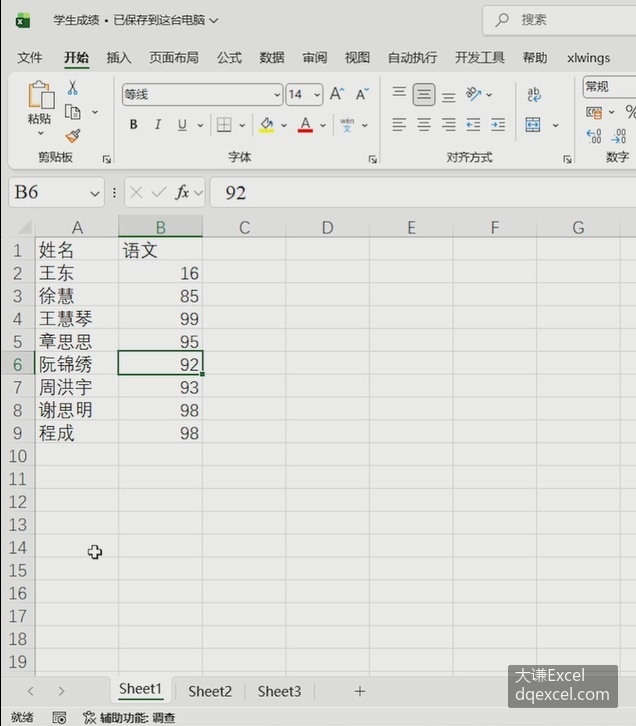Screen dimensions: 636x726
Task: Click the Top Align icon
Action: pos(399,93)
